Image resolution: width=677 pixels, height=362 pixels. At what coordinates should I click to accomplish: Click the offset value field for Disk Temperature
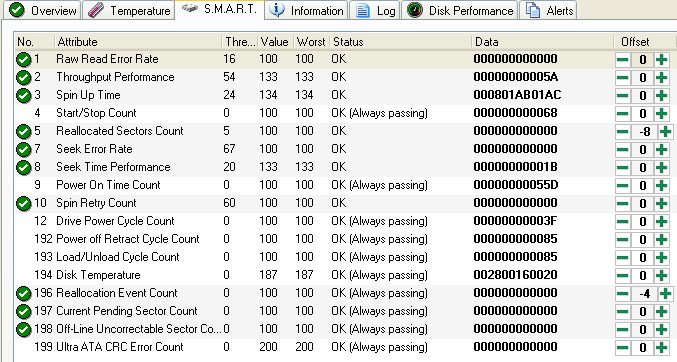tap(642, 276)
